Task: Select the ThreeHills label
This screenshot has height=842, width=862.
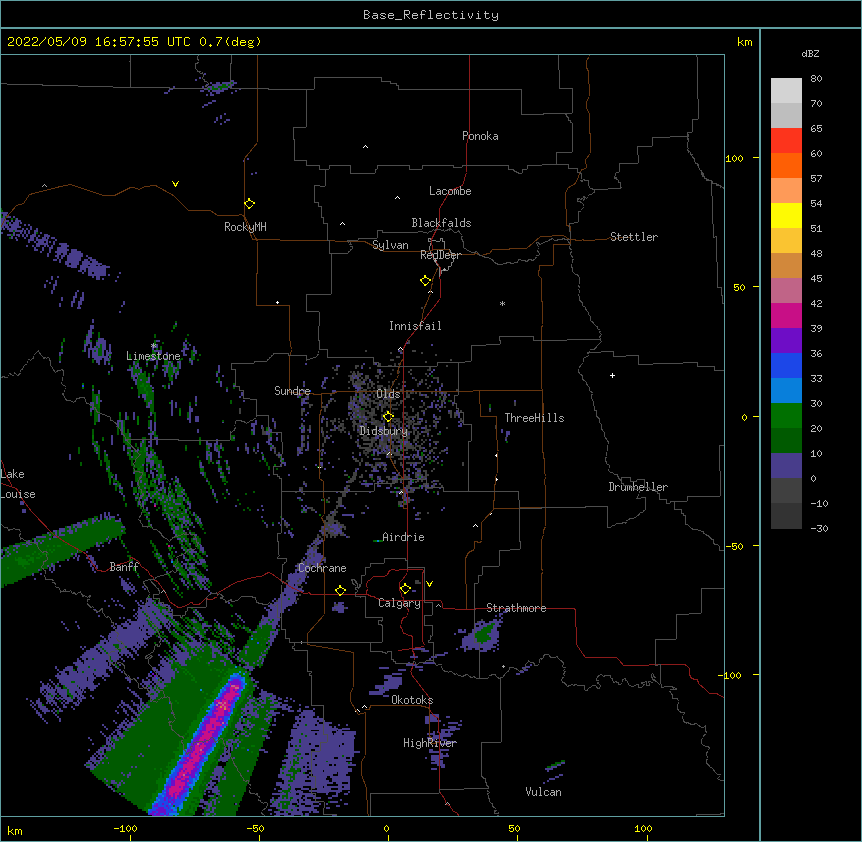Action: tap(534, 418)
